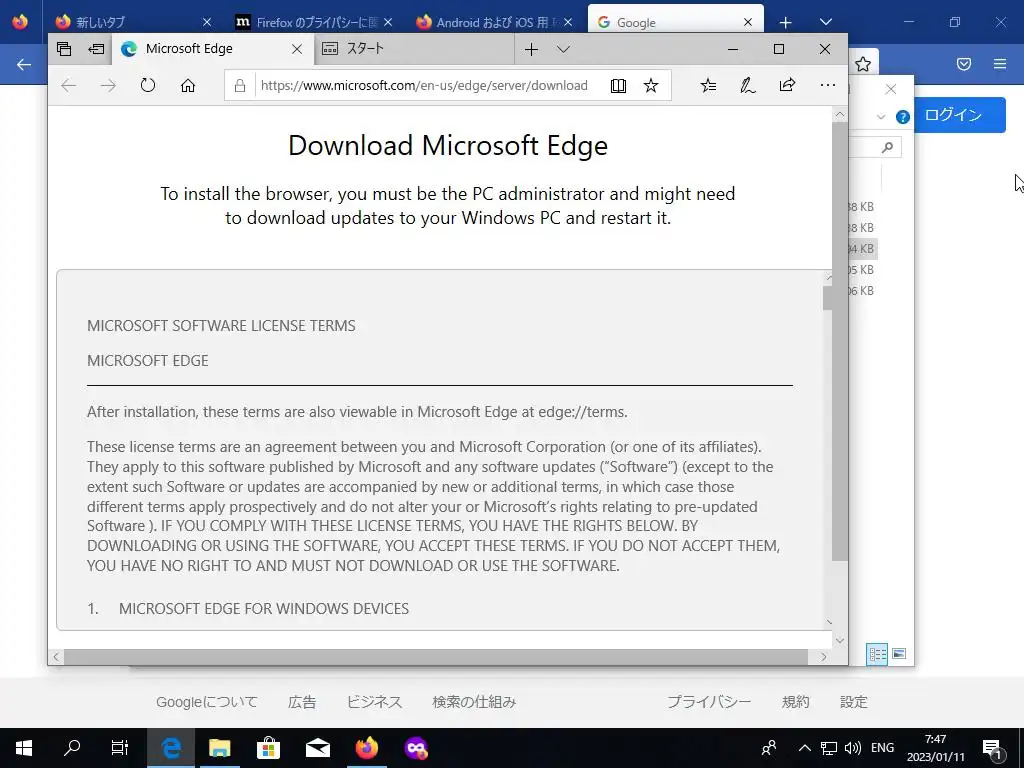Viewport: 1024px width, 768px height.
Task: Open notification center on taskbar
Action: [x=993, y=748]
